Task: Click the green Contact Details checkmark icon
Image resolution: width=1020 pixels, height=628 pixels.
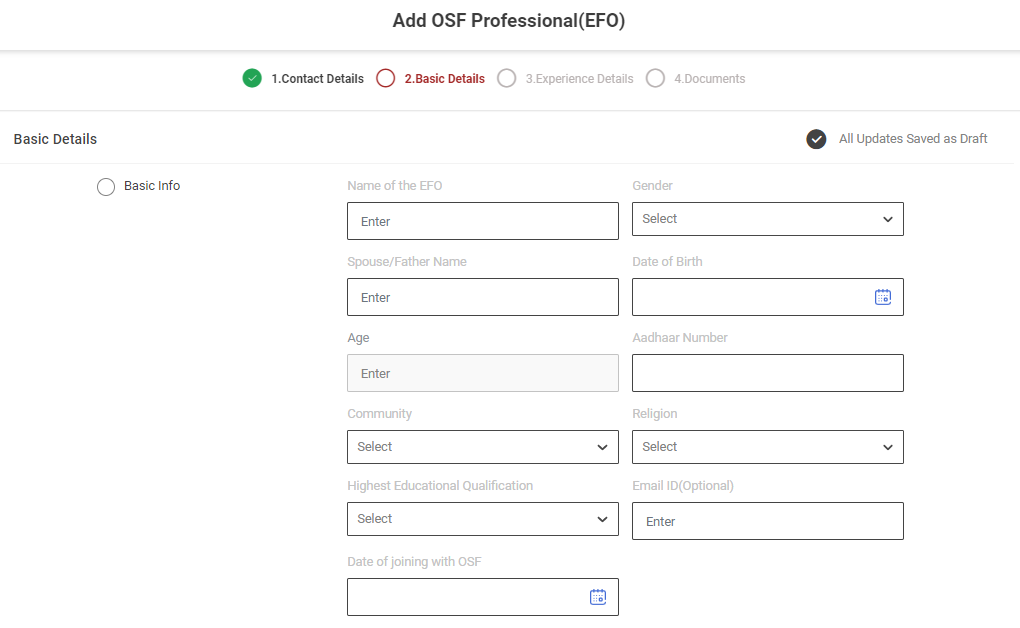Action: (x=252, y=78)
